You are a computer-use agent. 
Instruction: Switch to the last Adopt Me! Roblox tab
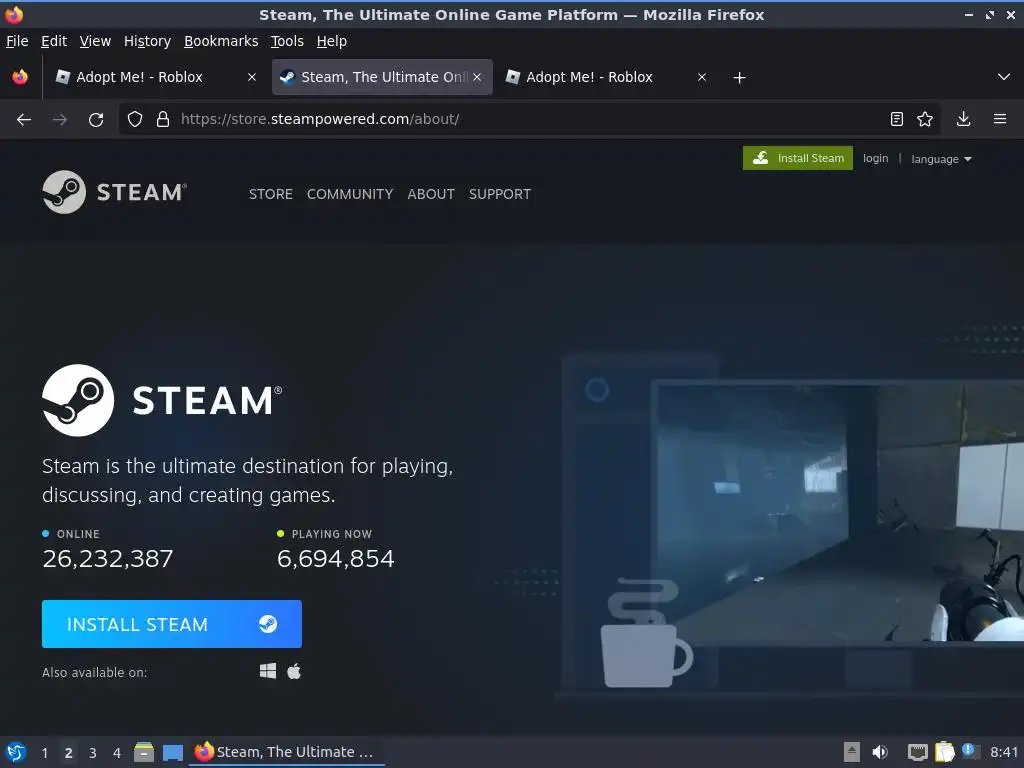(x=607, y=77)
